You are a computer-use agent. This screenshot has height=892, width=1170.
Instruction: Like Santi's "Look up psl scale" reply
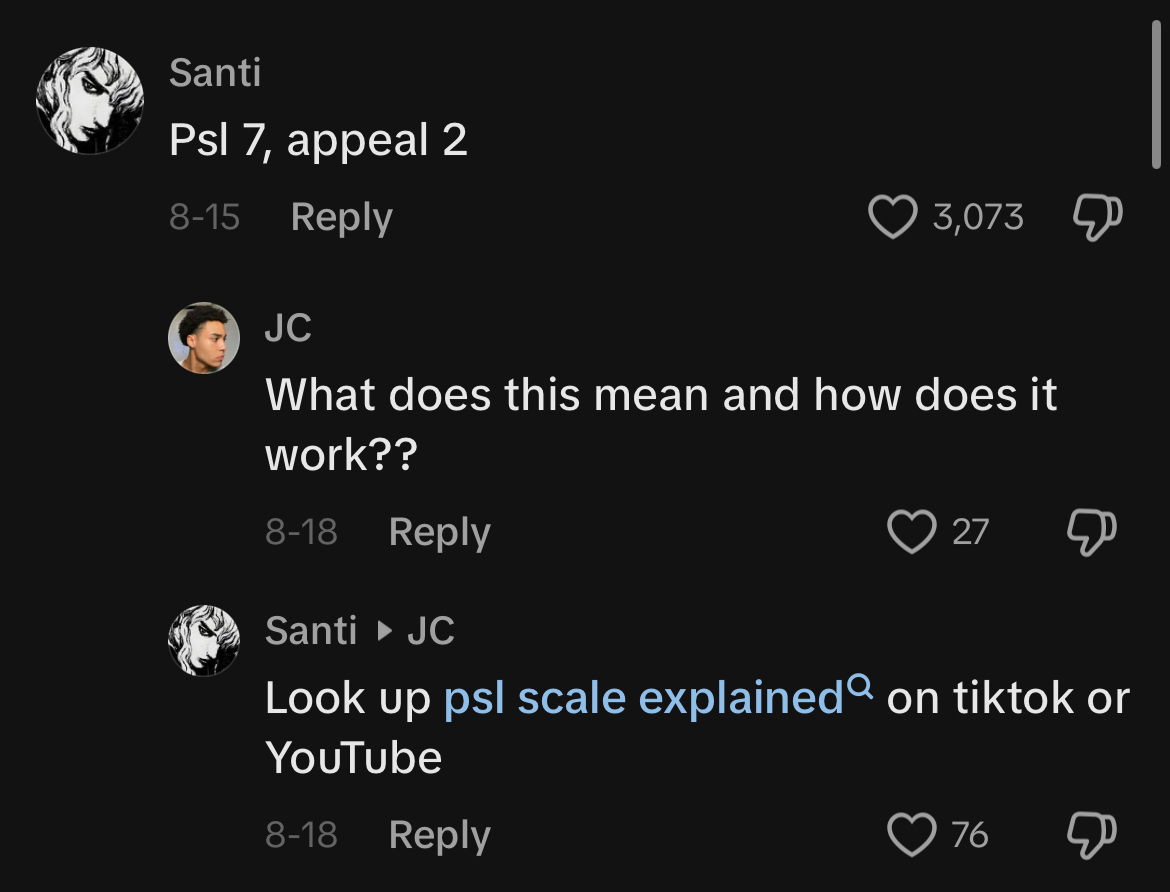click(x=911, y=834)
